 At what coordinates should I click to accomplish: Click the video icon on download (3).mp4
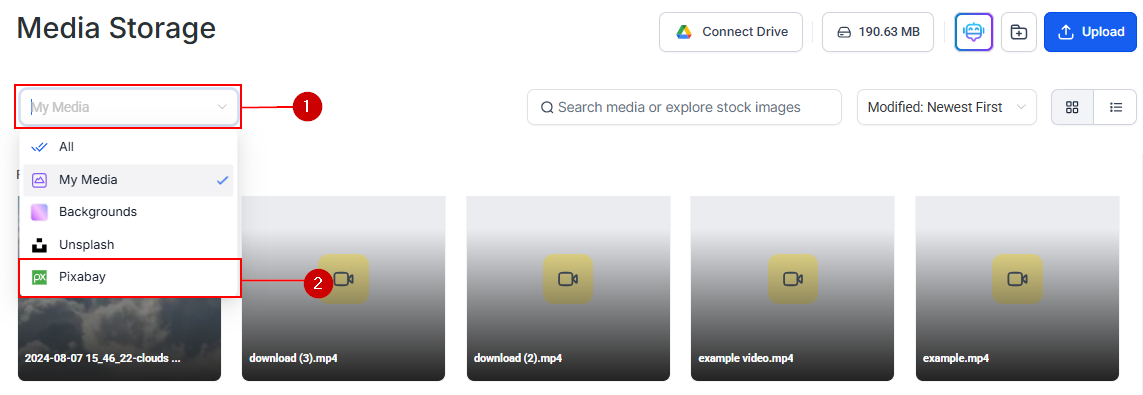343,279
